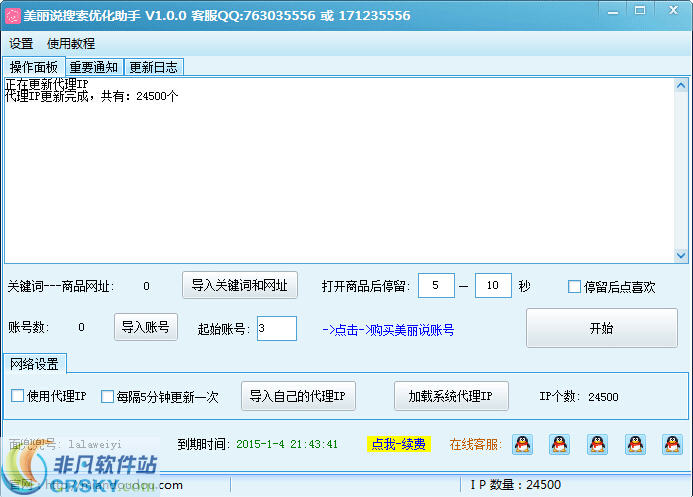693x497 pixels.
Task: Click the second QQ penguin customer service icon
Action: (560, 444)
